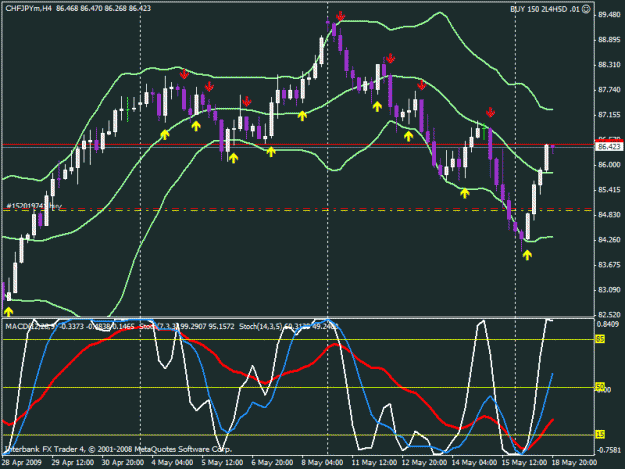This screenshot has width=625, height=469.
Task: Click the OHLC values 86.468 86.470 86.268 86.423
Action: (103, 8)
